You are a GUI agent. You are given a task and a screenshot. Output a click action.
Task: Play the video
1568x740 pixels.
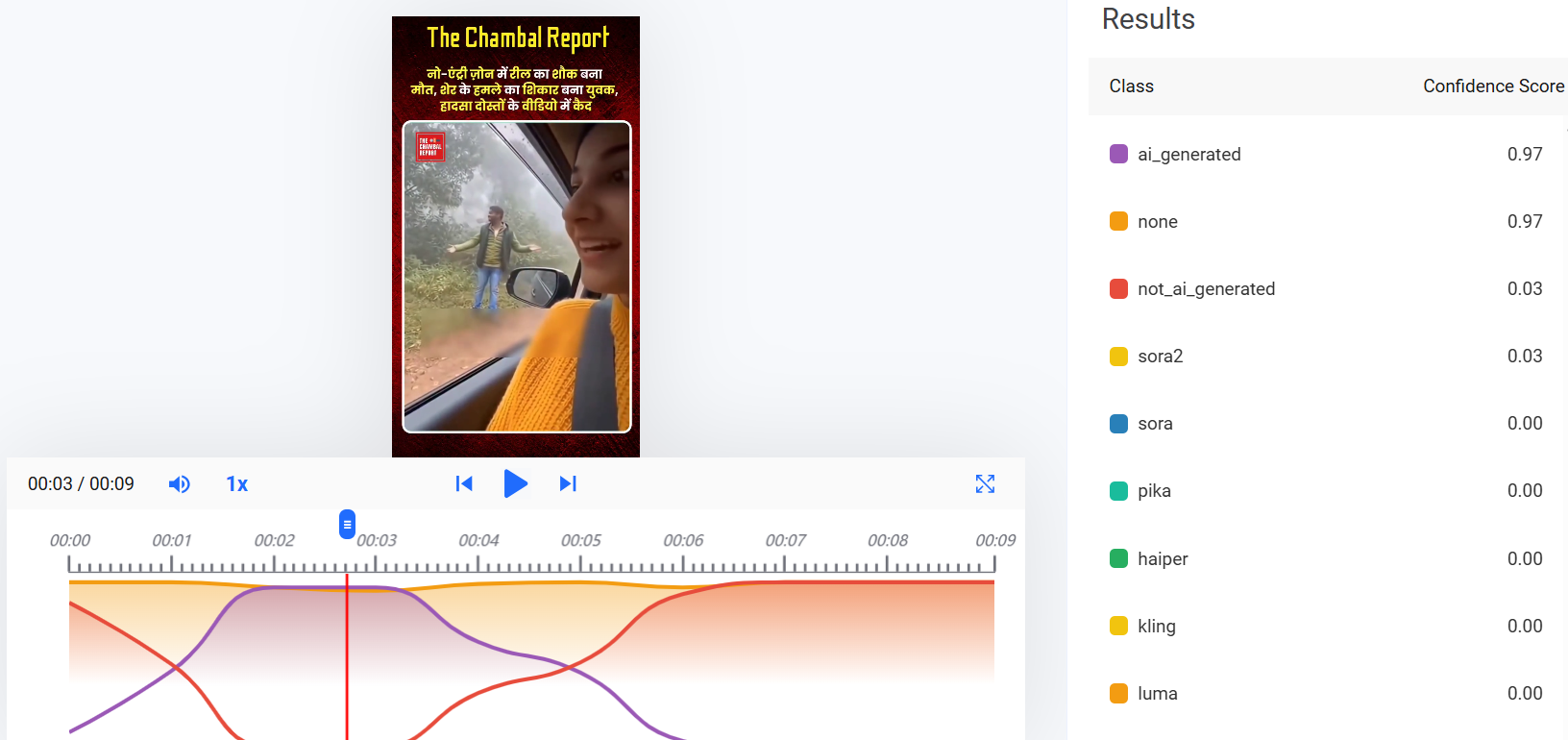tap(515, 483)
